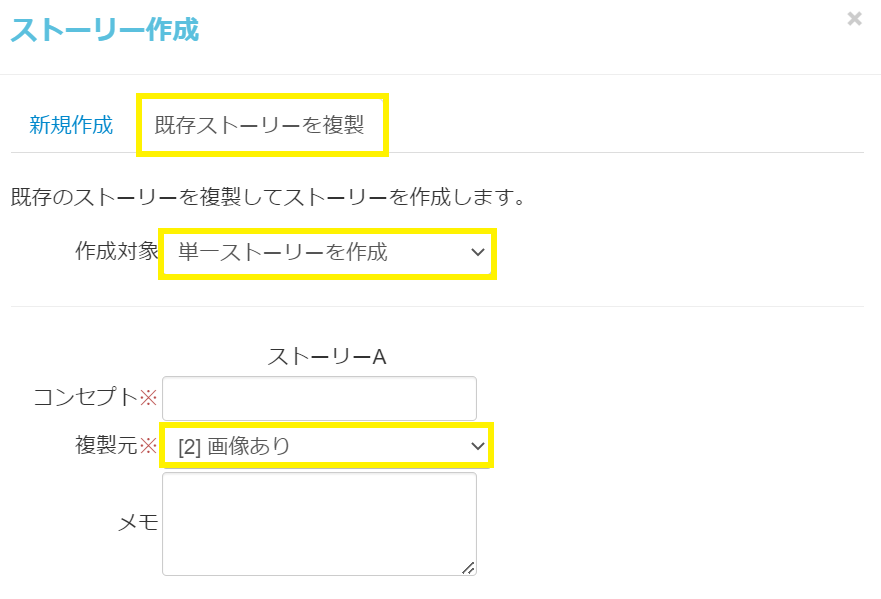Screen dimensions: 881x599
Task: Click the メモ textarea resize handle
Action: tap(468, 567)
